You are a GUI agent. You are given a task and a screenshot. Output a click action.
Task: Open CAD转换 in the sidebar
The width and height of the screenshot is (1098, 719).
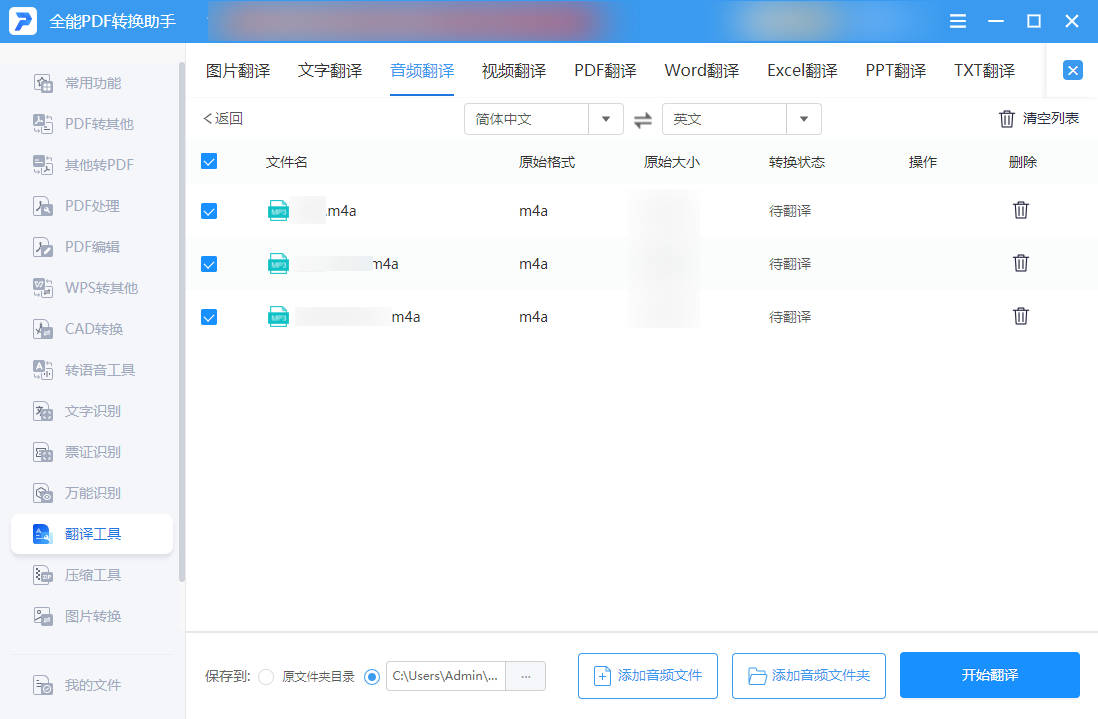[92, 329]
